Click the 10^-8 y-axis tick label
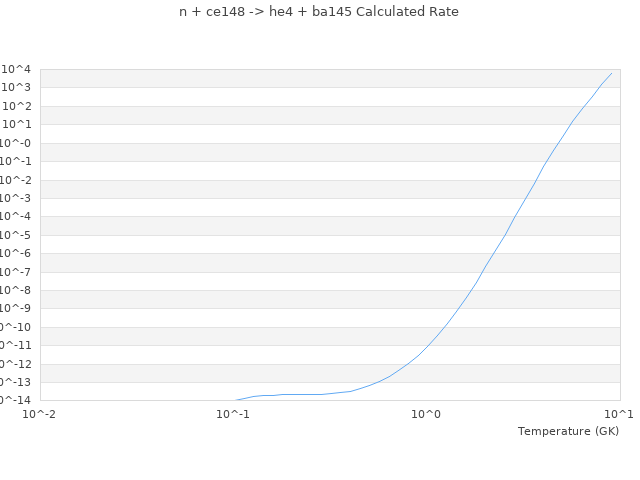 tap(17, 290)
